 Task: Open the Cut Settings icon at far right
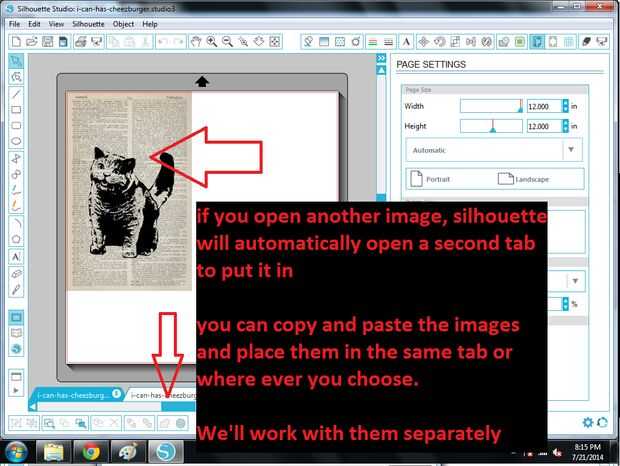[x=586, y=42]
